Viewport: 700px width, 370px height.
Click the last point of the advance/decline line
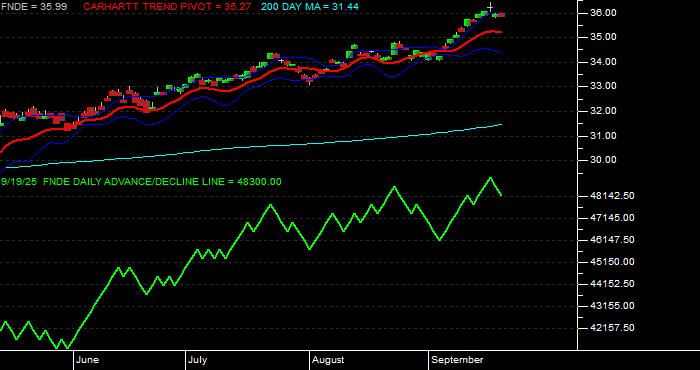click(x=501, y=195)
